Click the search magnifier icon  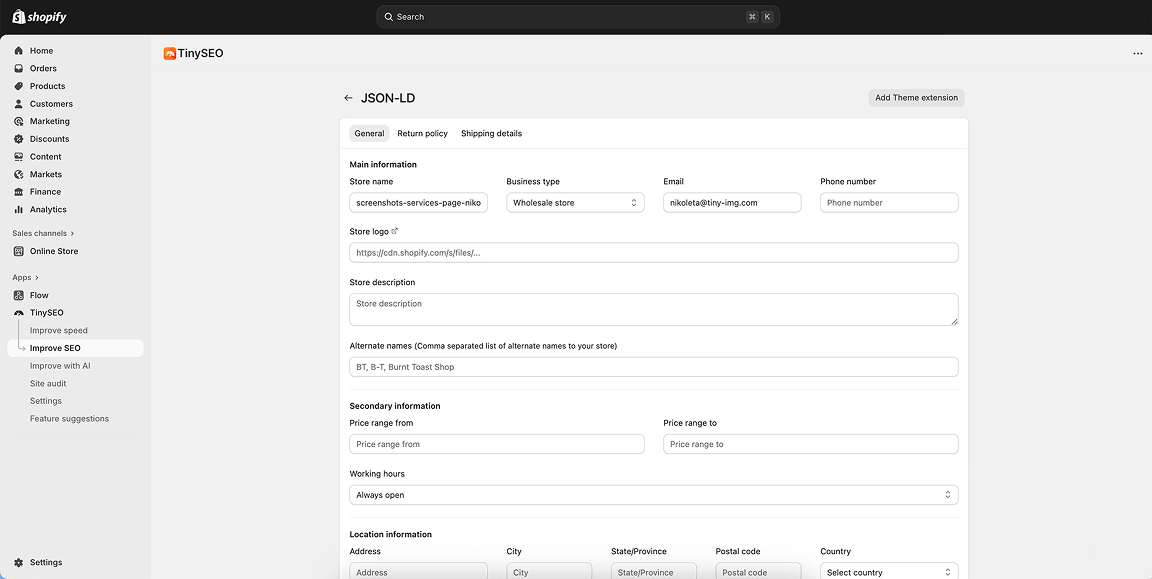[389, 17]
